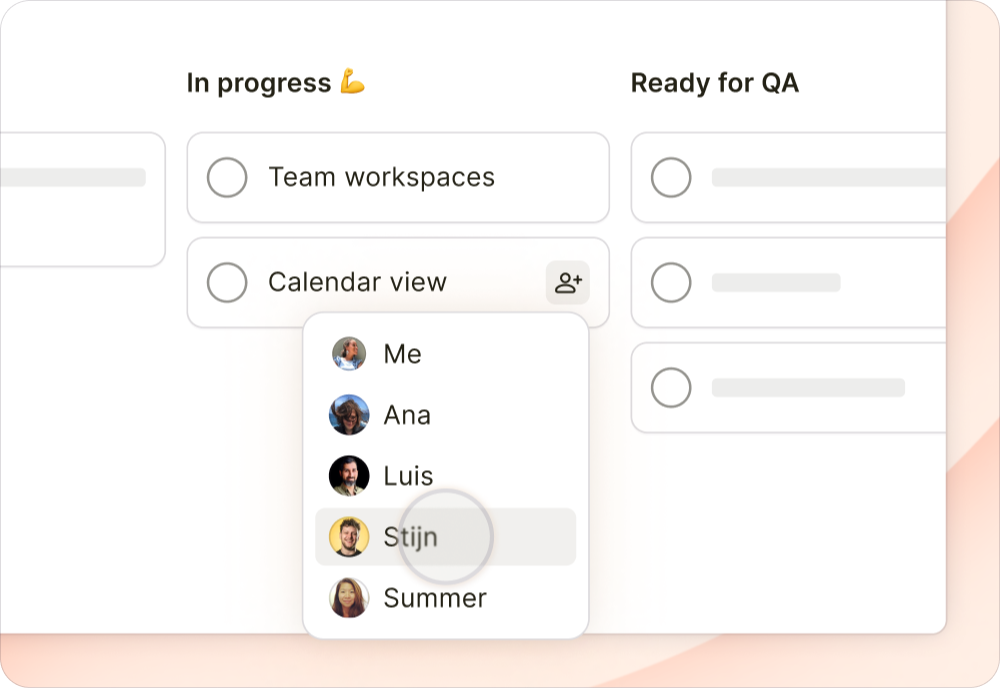Toggle the second Ready for QA task's completion circle
This screenshot has height=688, width=1000.
pos(671,282)
